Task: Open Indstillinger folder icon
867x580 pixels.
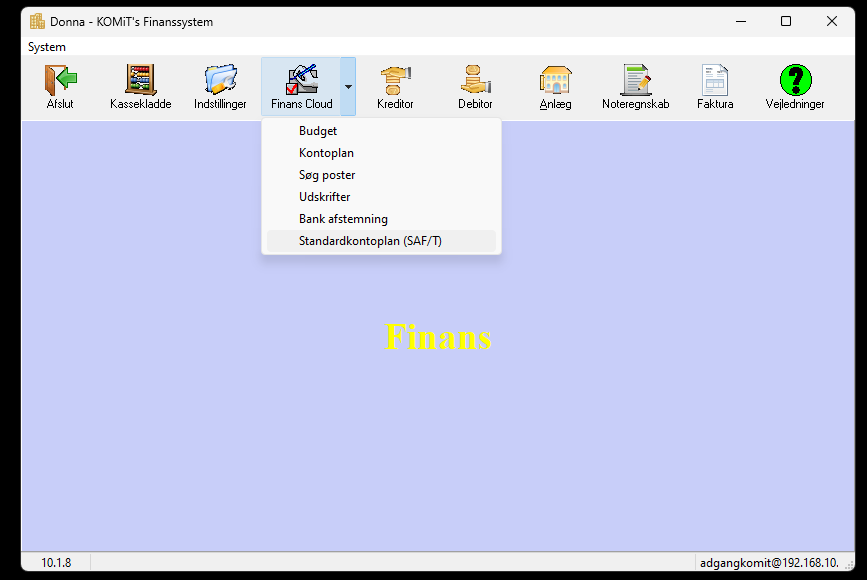Action: coord(220,80)
